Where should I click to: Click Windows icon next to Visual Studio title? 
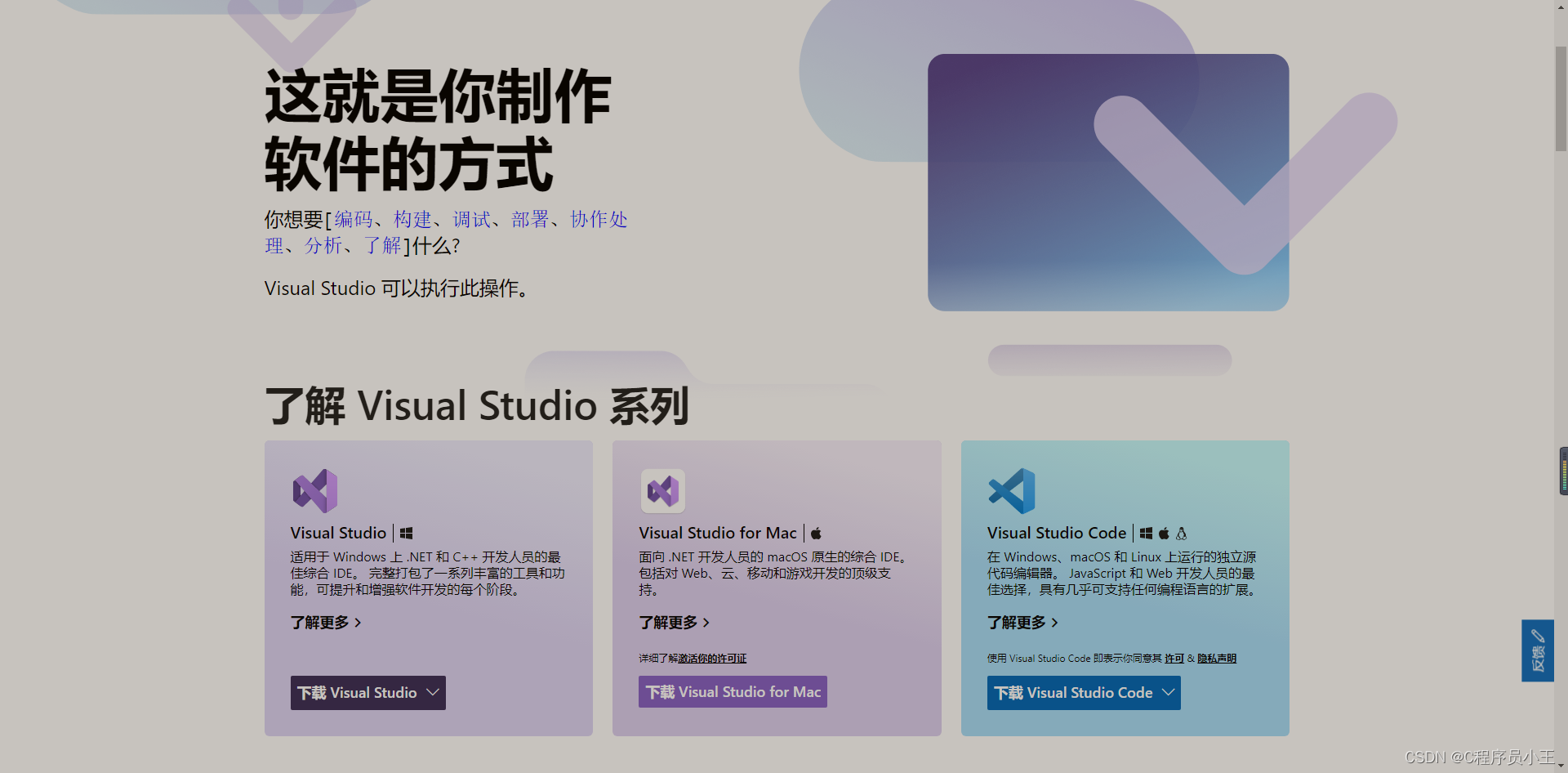pos(406,533)
